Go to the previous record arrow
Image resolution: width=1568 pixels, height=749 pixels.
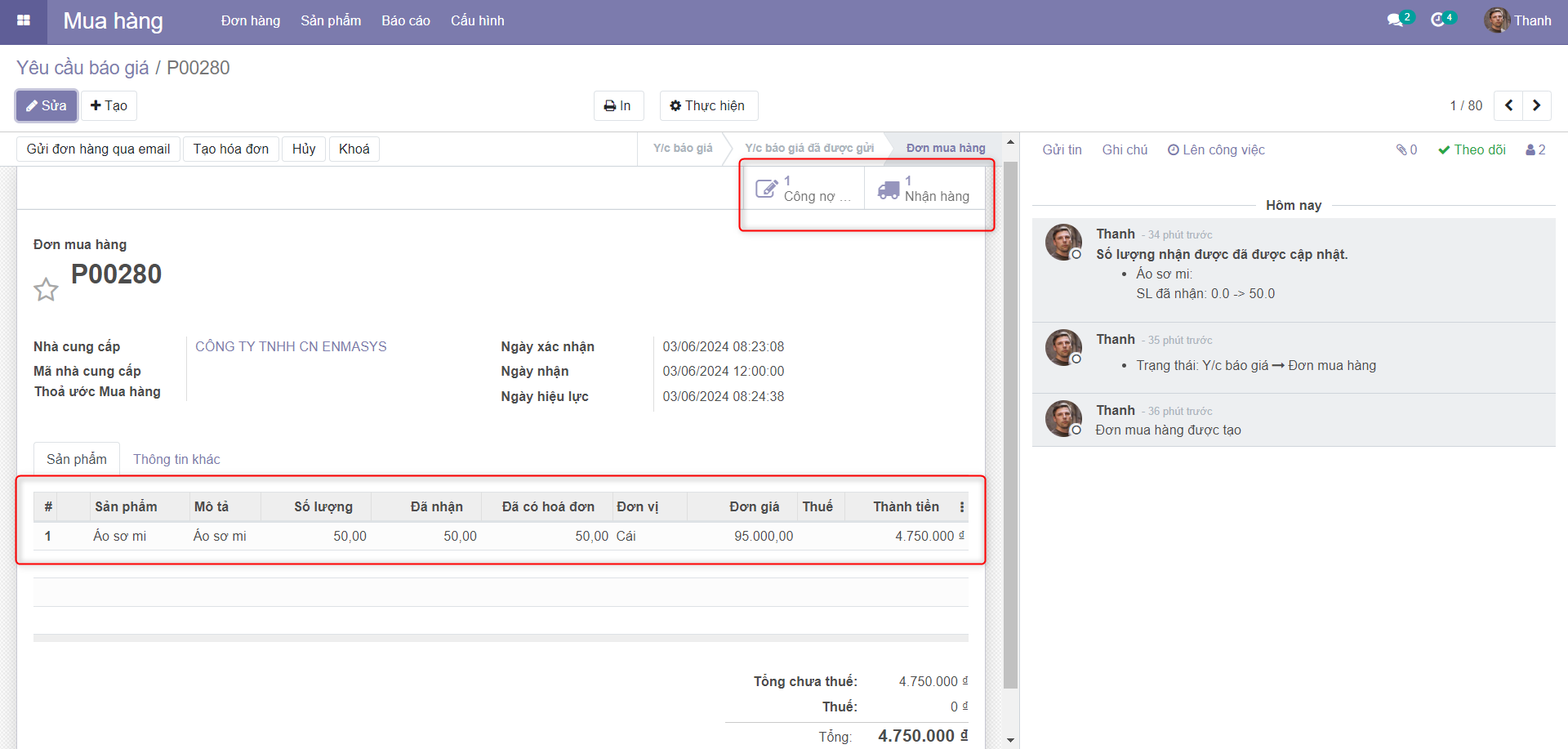pyautogui.click(x=1508, y=105)
